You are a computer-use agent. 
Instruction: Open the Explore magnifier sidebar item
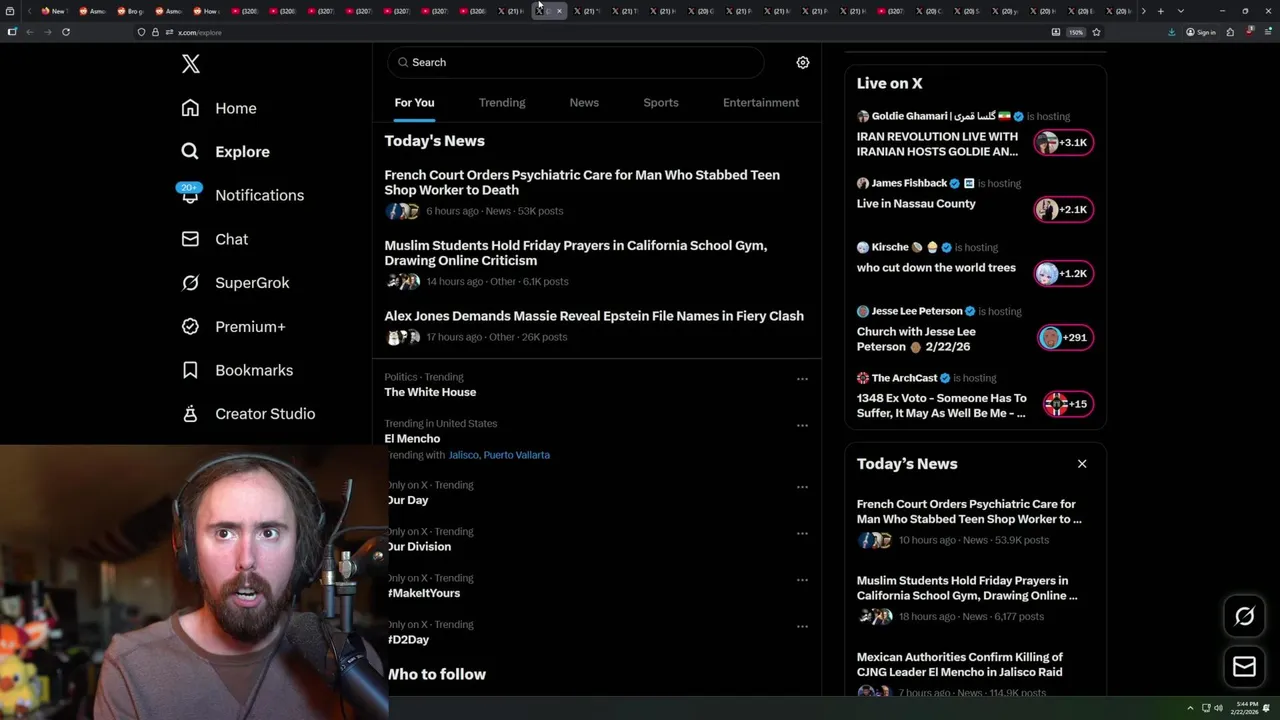coord(225,152)
